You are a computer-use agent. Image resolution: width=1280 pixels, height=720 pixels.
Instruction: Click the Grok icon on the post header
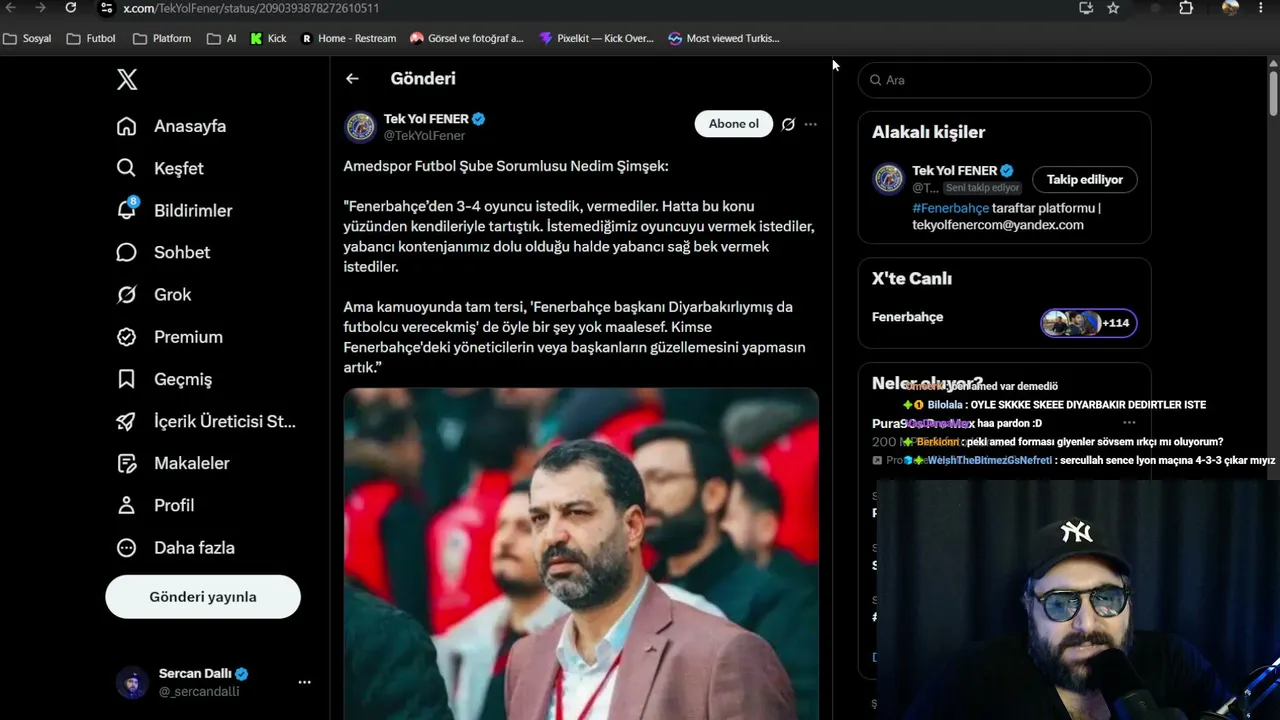click(788, 124)
